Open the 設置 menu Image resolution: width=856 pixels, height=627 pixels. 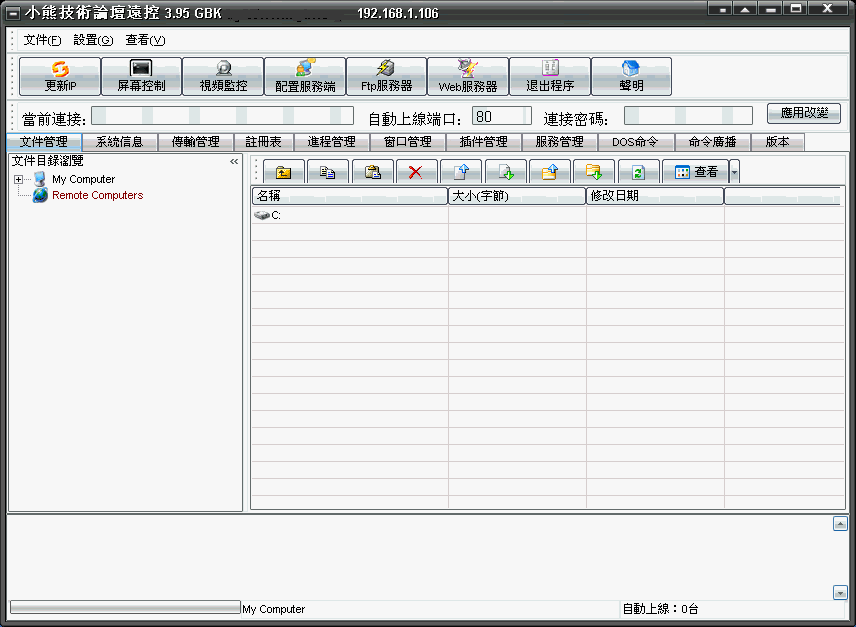coord(93,40)
